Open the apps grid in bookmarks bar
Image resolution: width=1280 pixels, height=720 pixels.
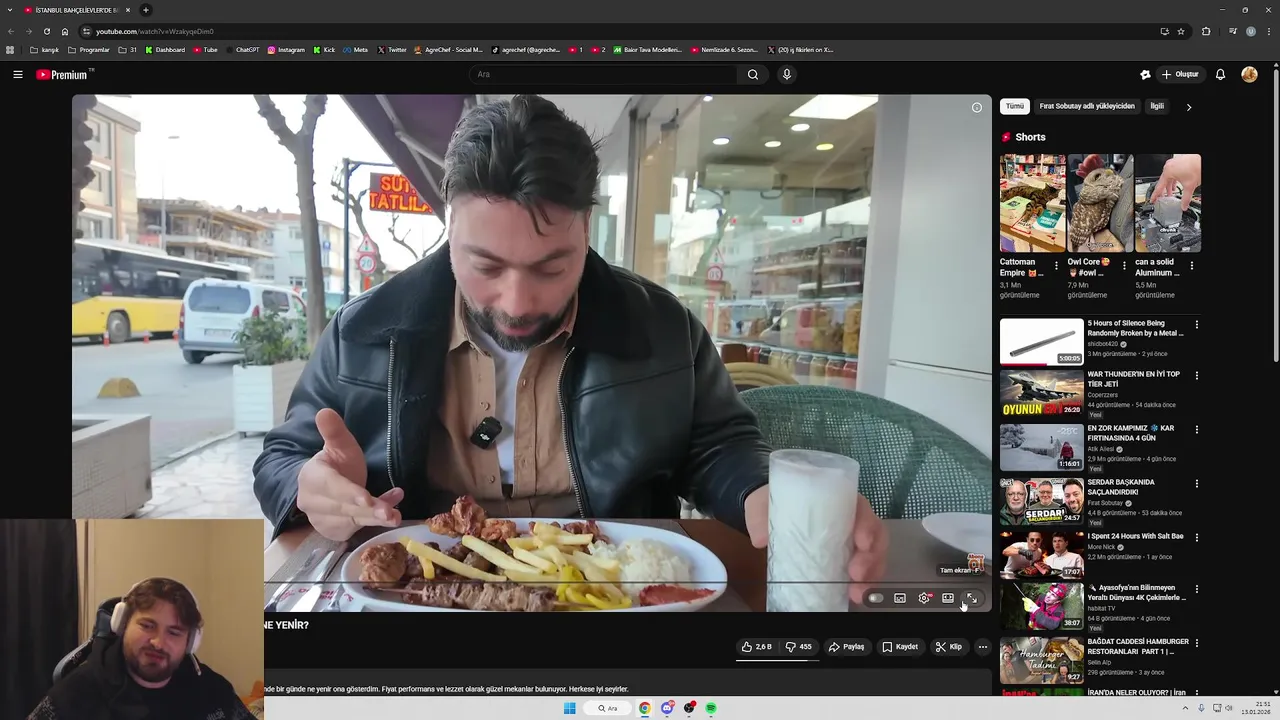click(x=10, y=50)
